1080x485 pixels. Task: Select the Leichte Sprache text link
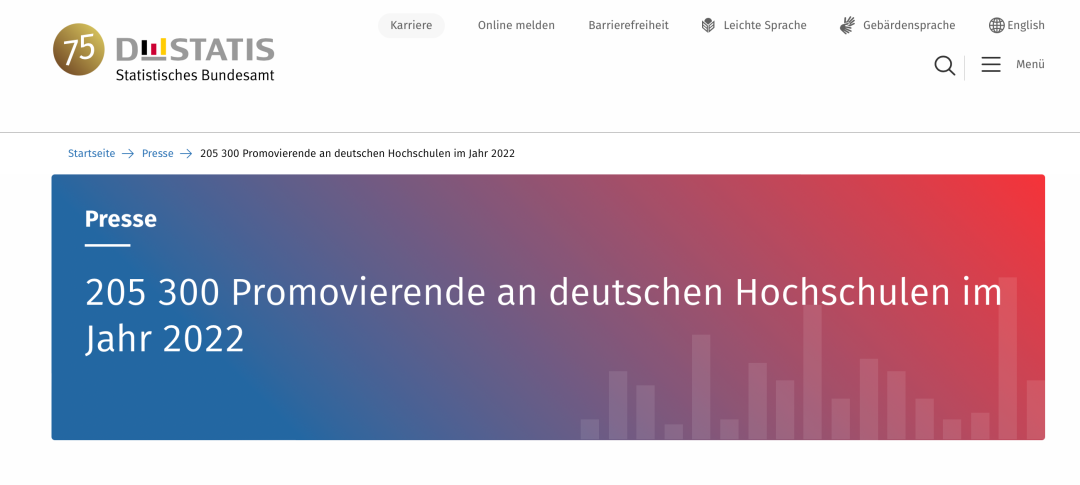(765, 25)
